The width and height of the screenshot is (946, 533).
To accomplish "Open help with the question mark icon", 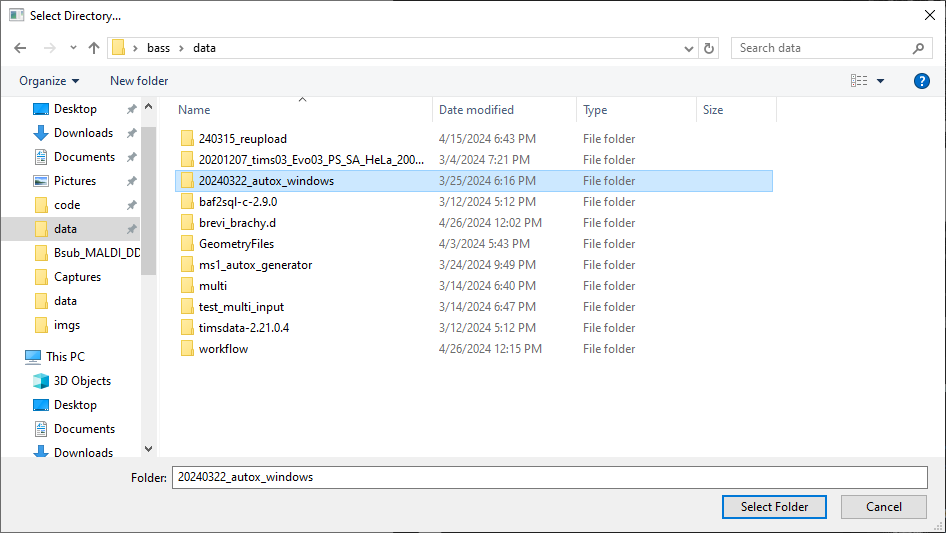I will click(x=921, y=81).
